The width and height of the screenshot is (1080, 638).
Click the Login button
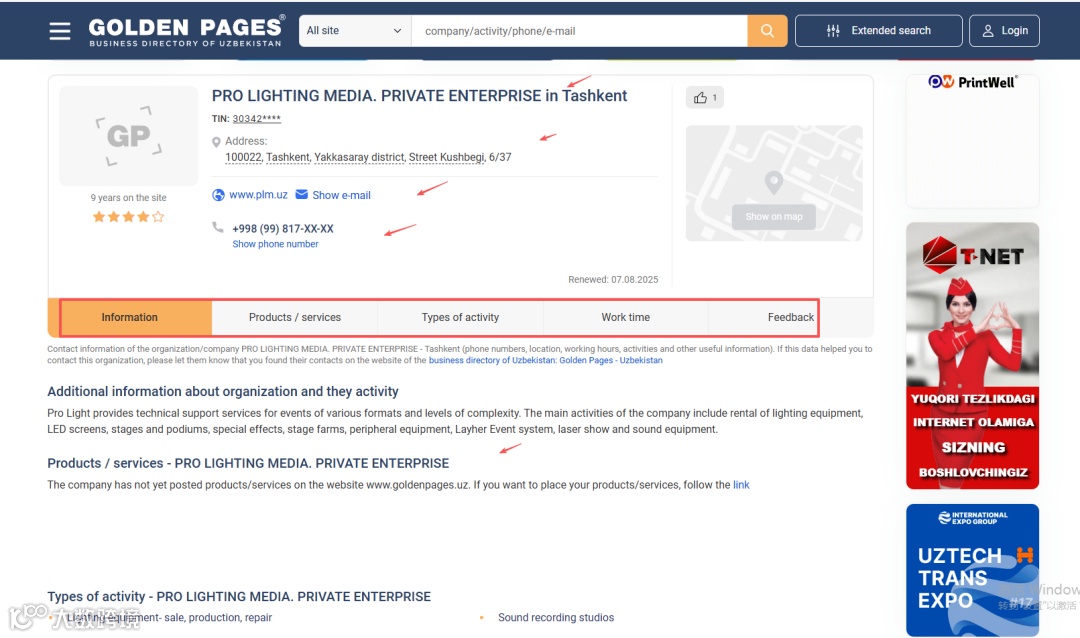(x=1004, y=31)
